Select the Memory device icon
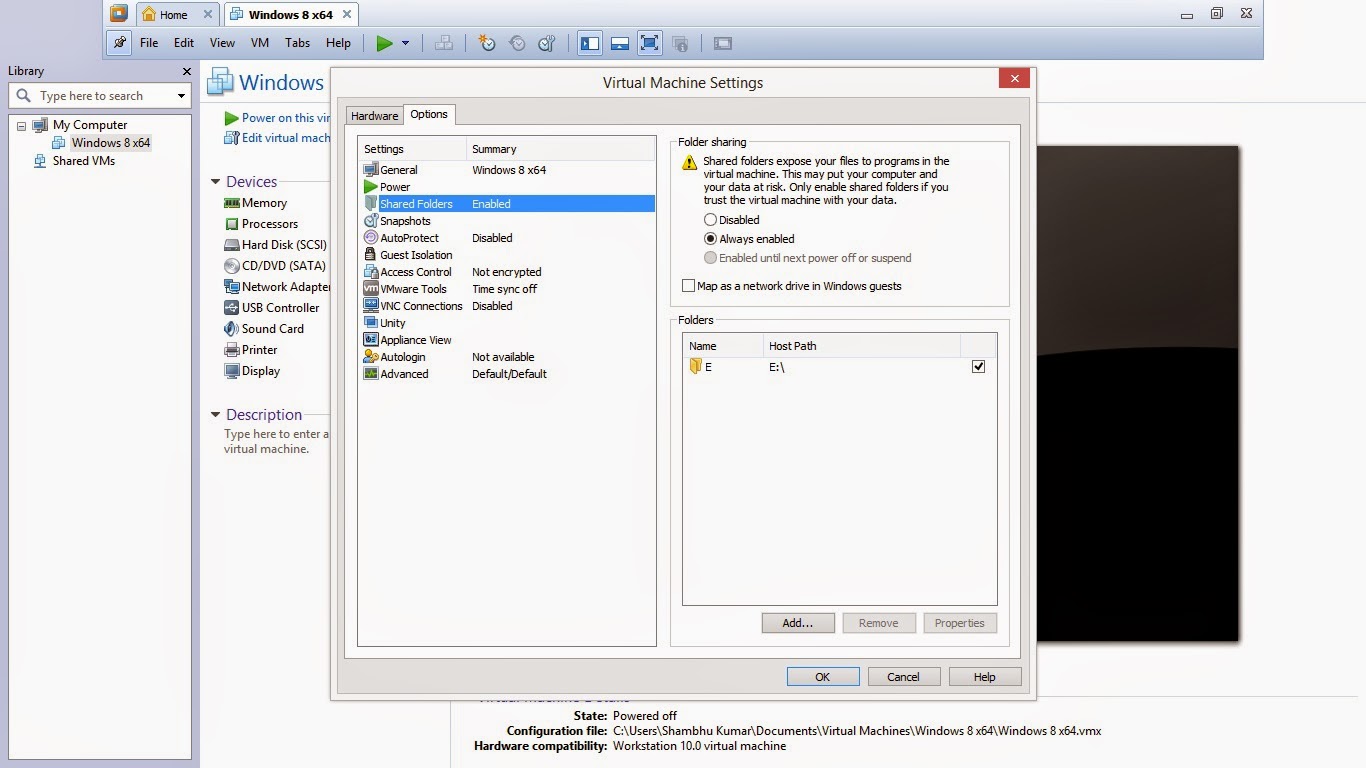This screenshot has width=1366, height=768. (x=232, y=203)
